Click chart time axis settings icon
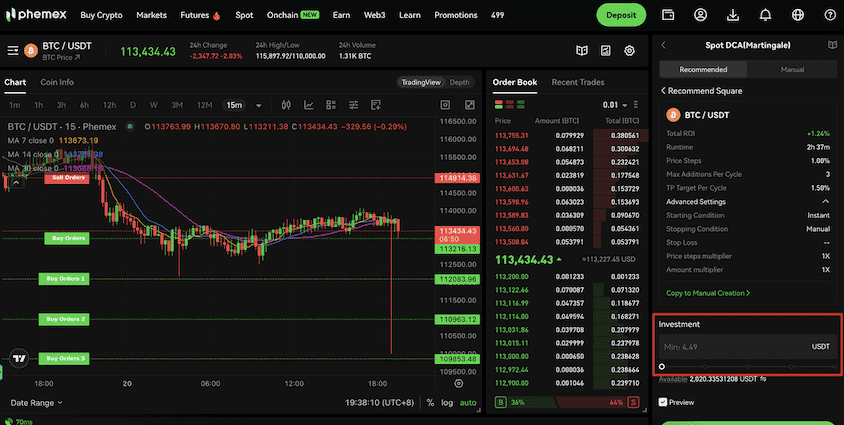Image resolution: width=844 pixels, height=425 pixels. tap(459, 384)
